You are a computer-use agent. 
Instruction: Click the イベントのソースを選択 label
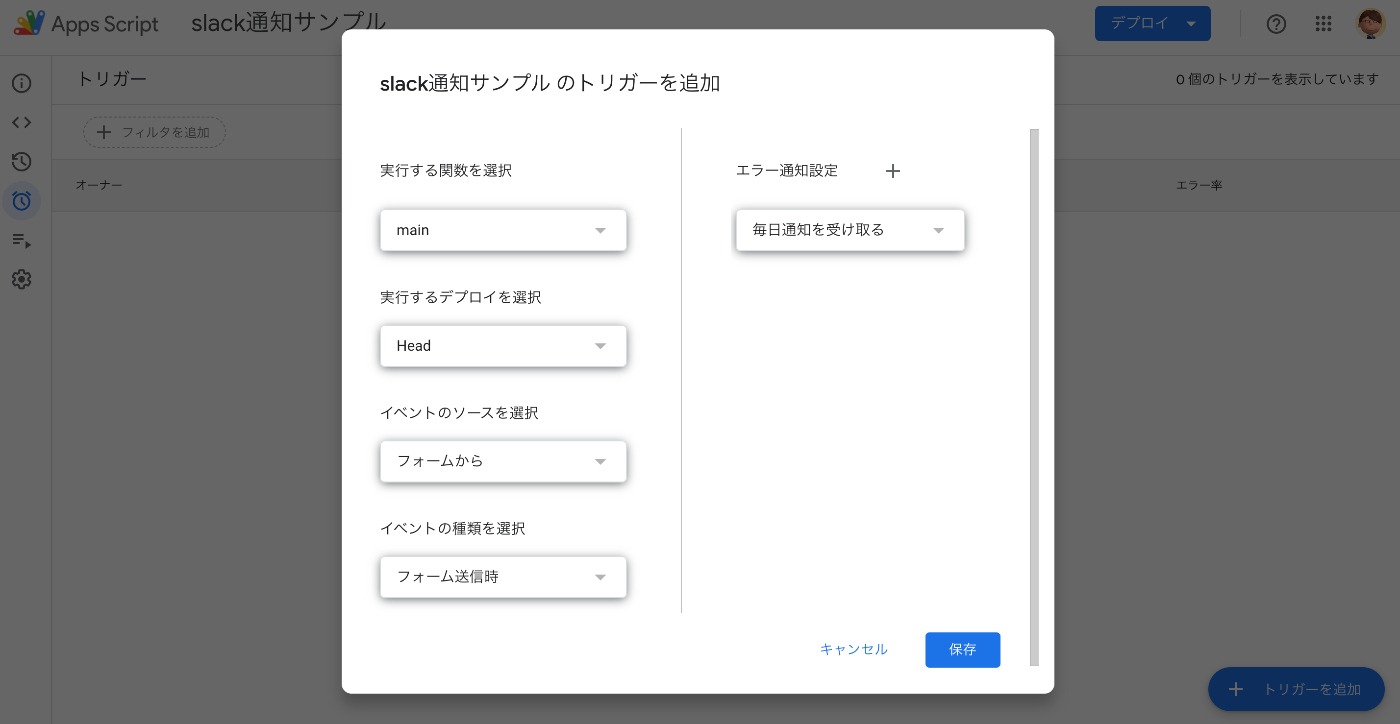459,413
